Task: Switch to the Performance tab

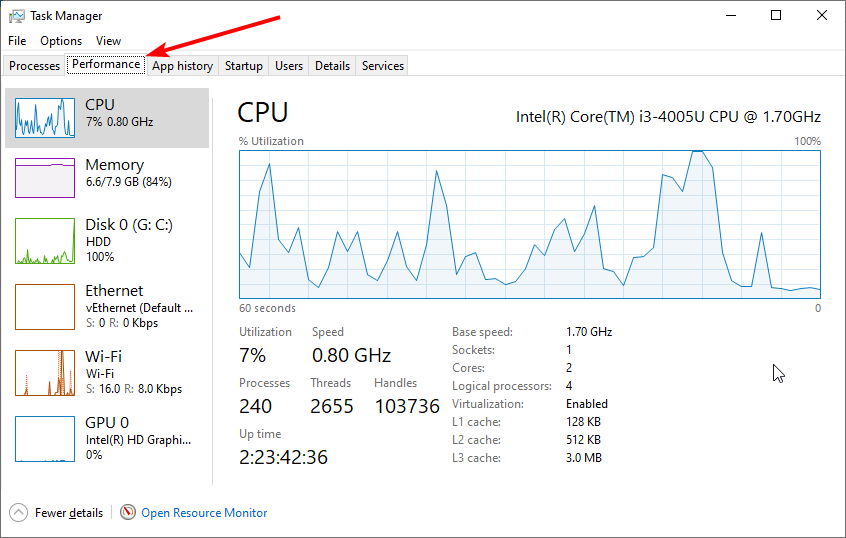Action: point(106,64)
